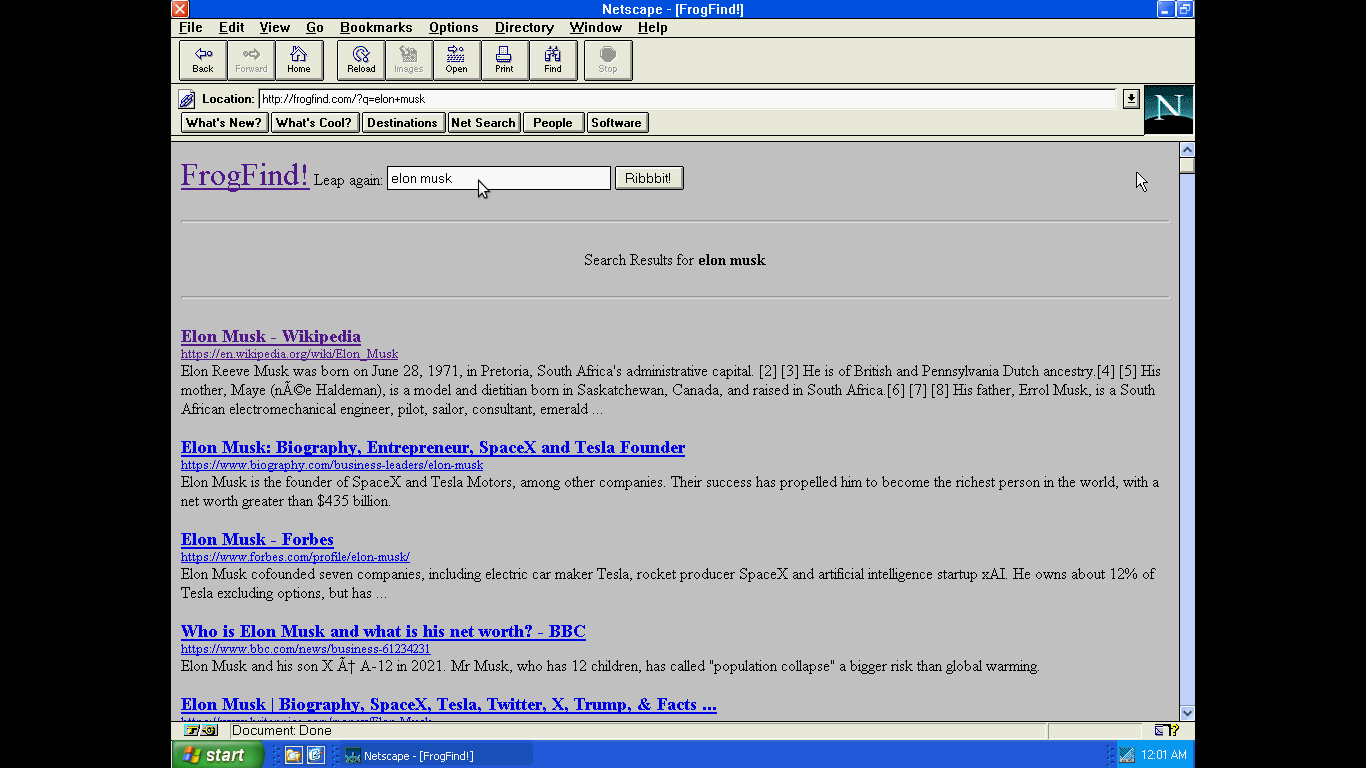Screen dimensions: 1366x768
Task: Open the Home page icon
Action: click(299, 60)
